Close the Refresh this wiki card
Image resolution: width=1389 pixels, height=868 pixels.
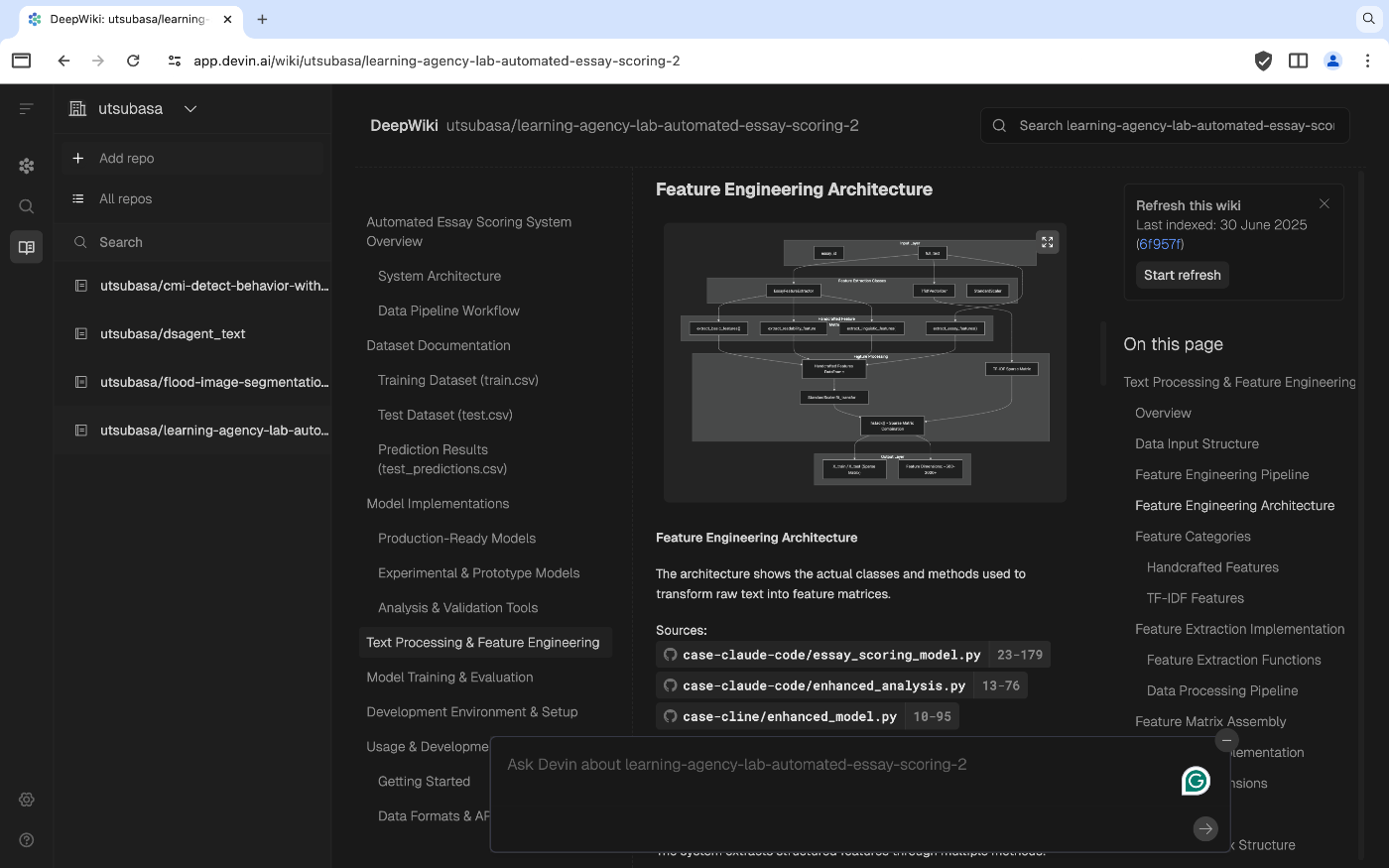click(1324, 203)
